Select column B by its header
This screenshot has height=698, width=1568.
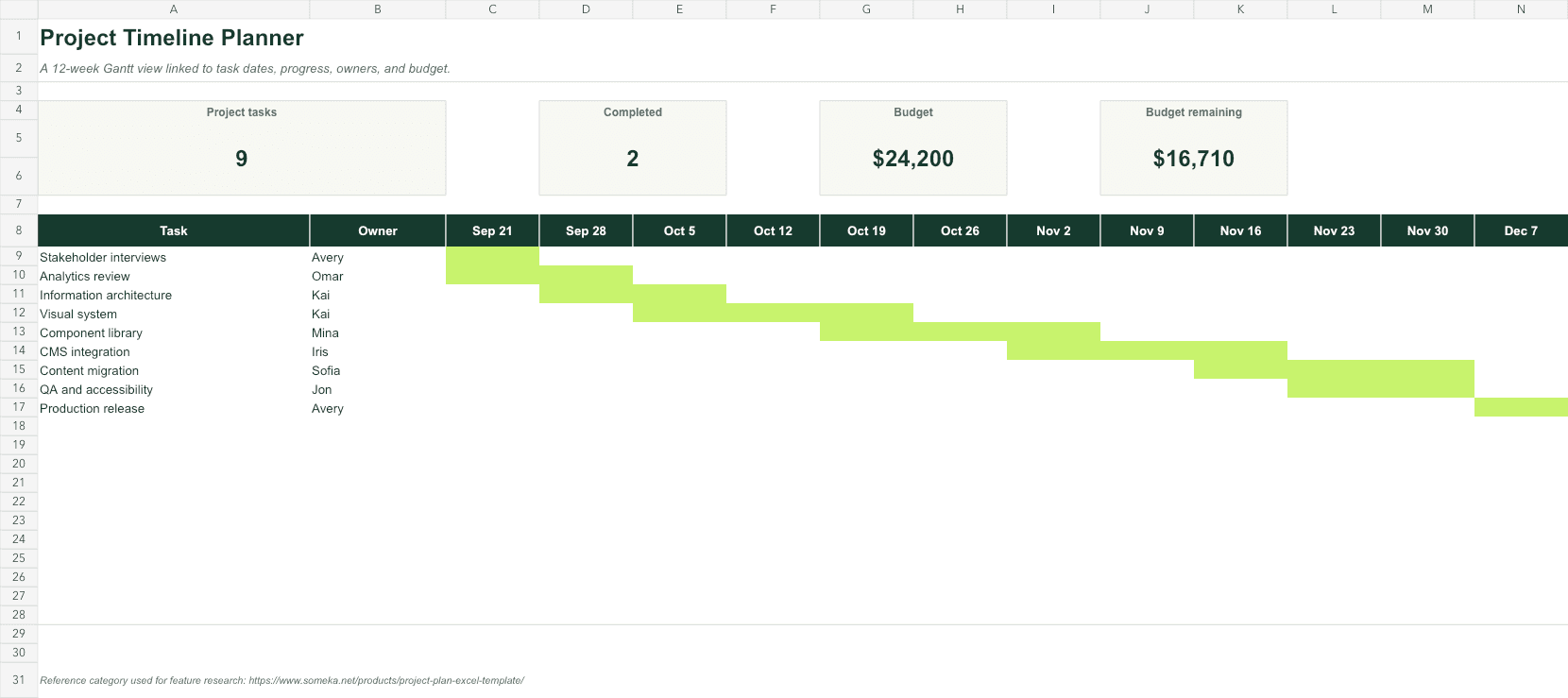pos(378,9)
